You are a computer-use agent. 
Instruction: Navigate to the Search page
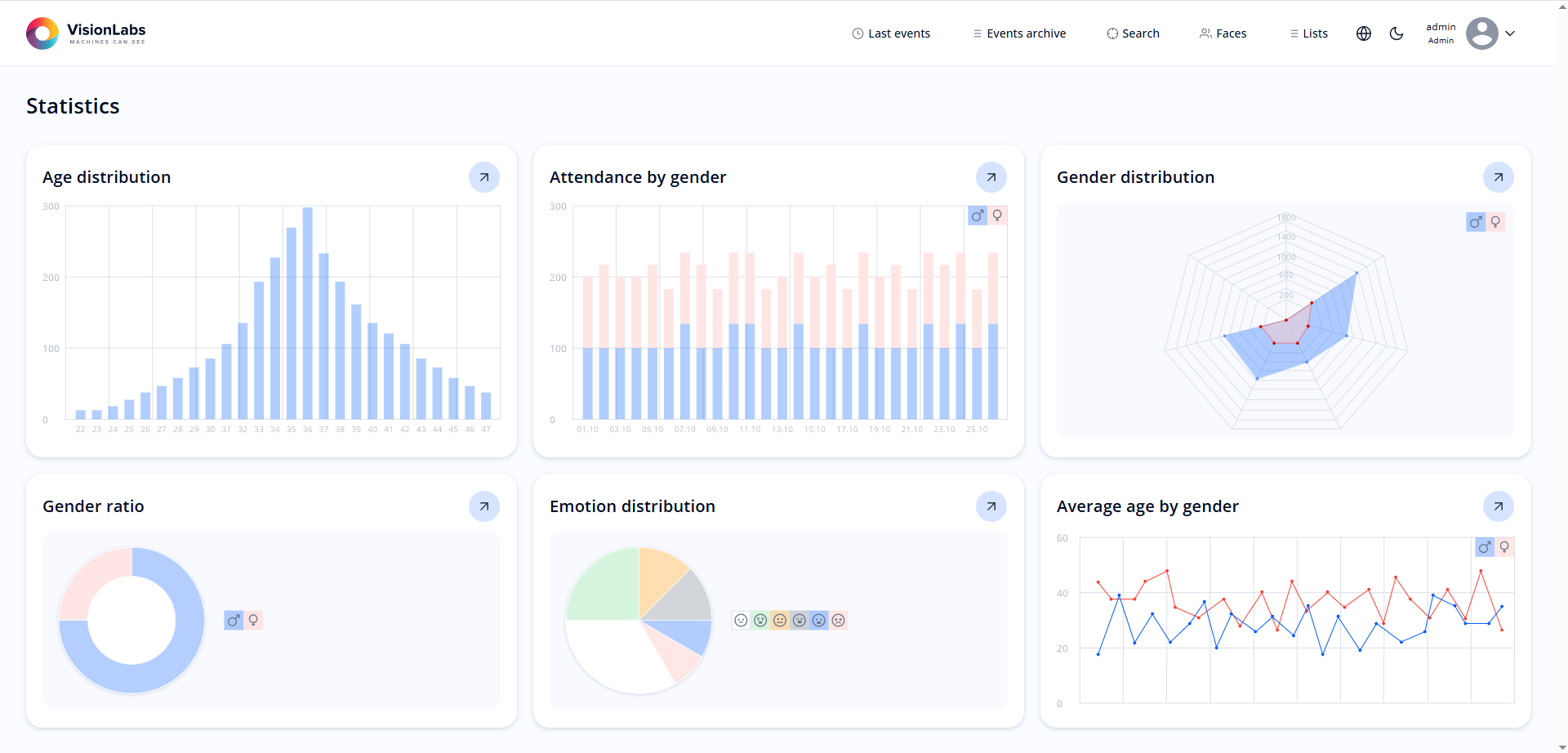click(x=1133, y=33)
